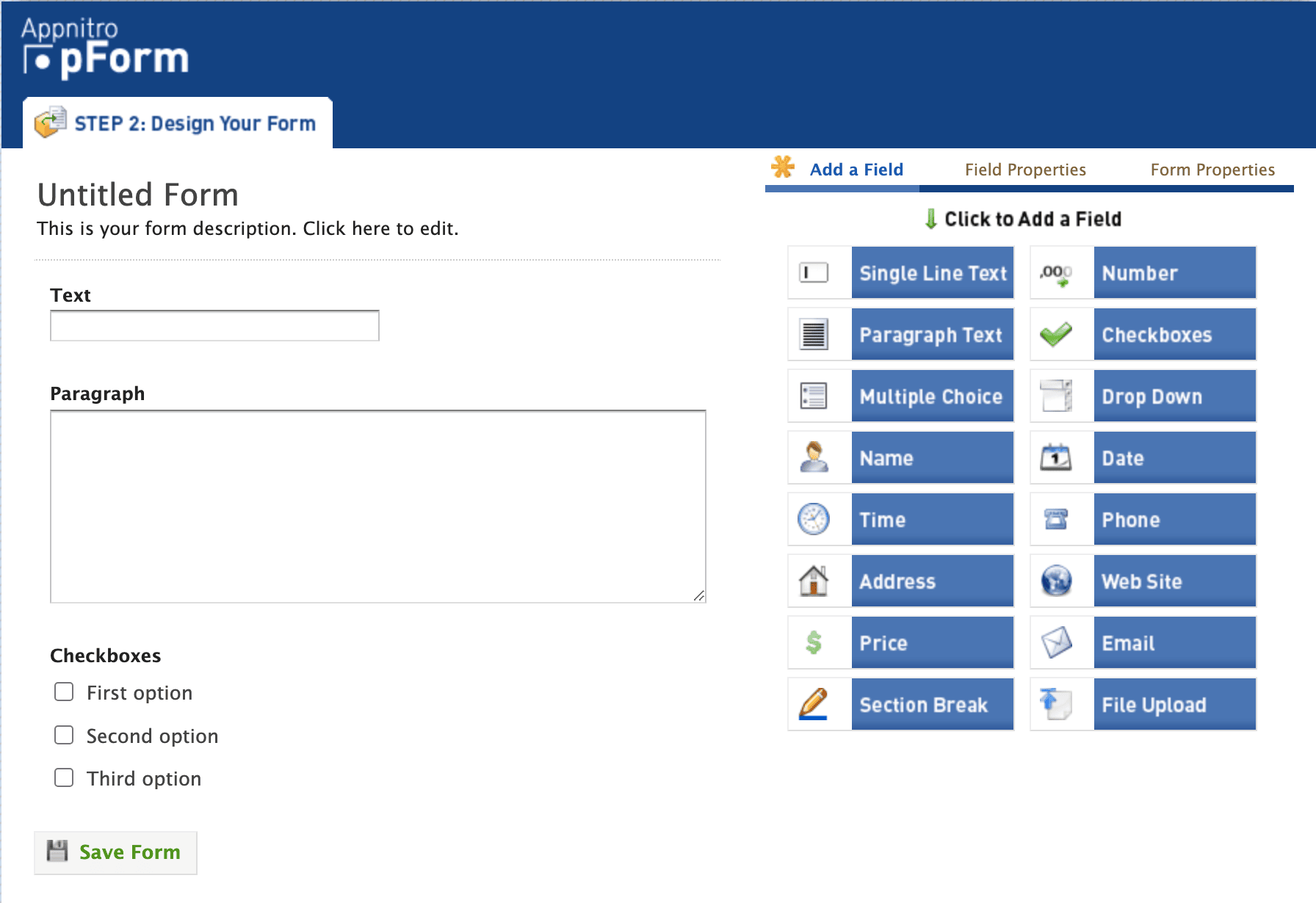
Task: Click the house icon for Address field
Action: [814, 581]
